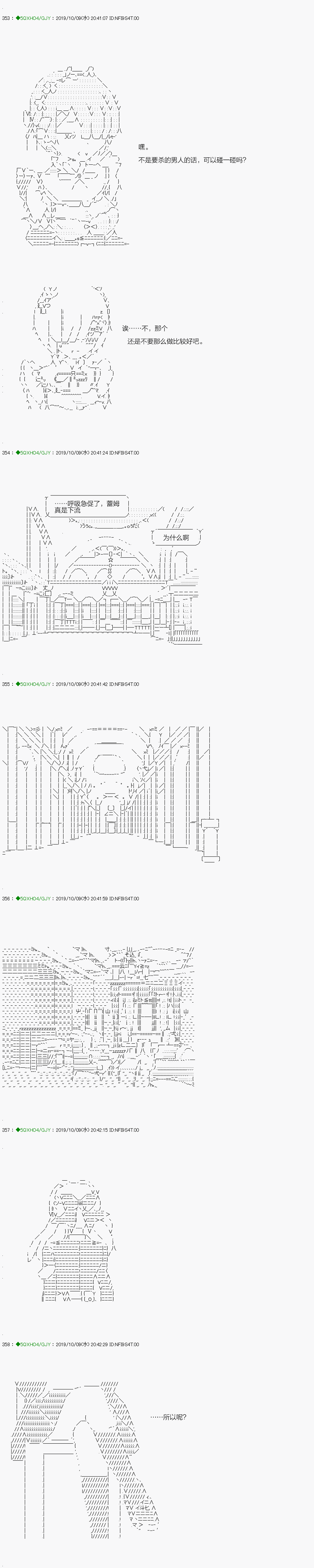Click the '为什么啊' speech bubble

click(175, 538)
